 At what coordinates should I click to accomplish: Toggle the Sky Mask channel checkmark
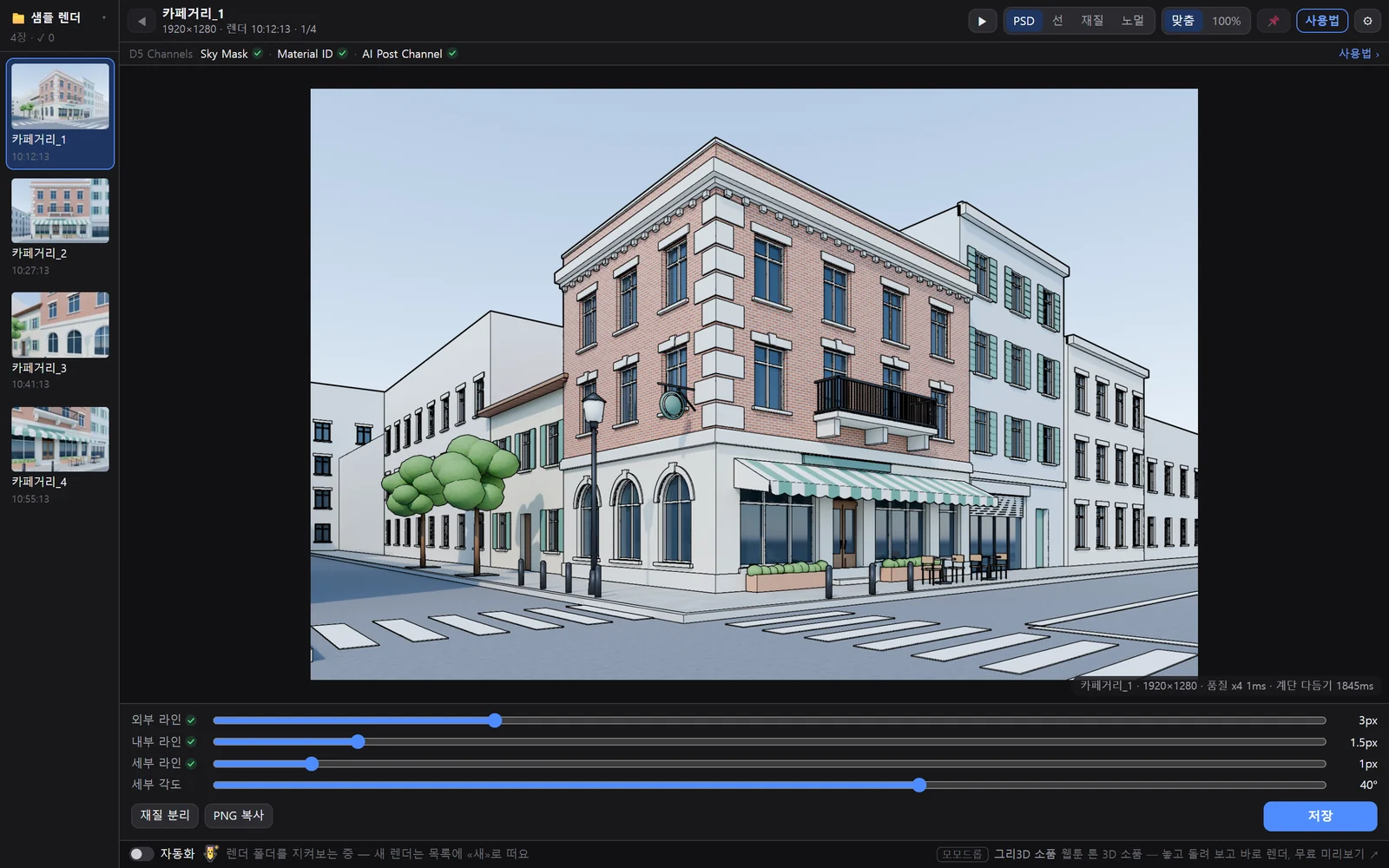pos(258,53)
